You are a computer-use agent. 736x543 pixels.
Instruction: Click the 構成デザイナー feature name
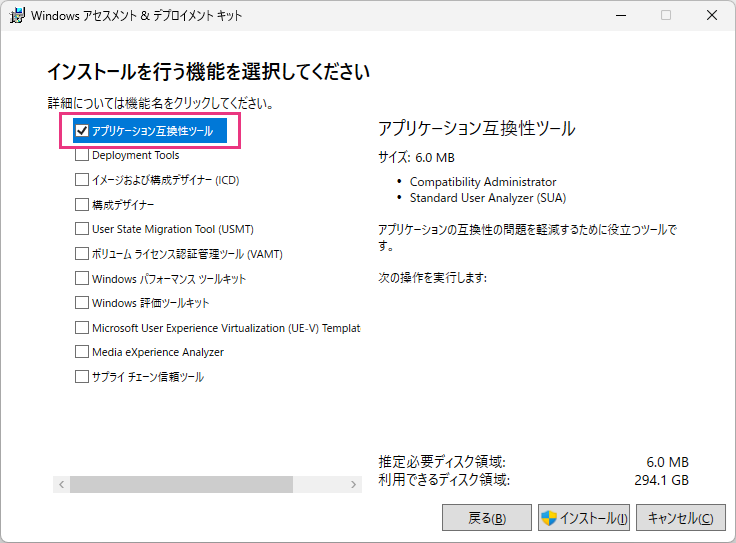123,205
